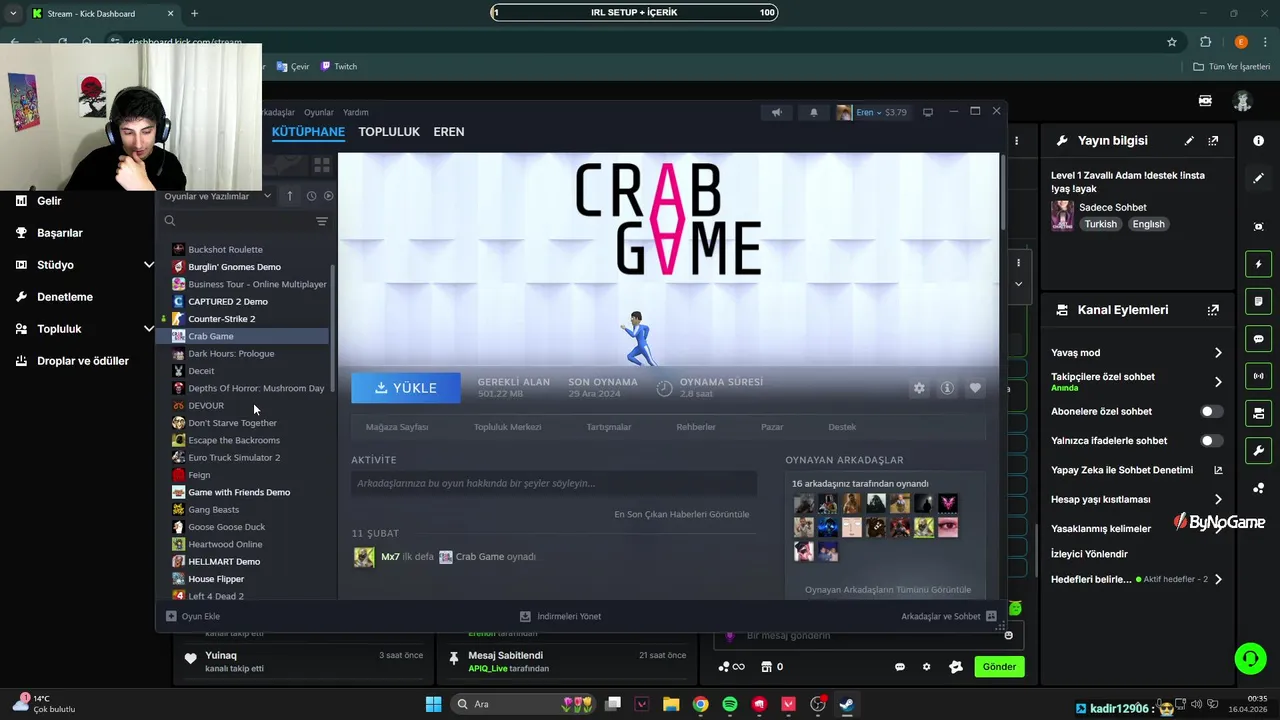Switch Steam to Big Picture mode icon
This screenshot has height=720, width=1280.
(x=928, y=112)
